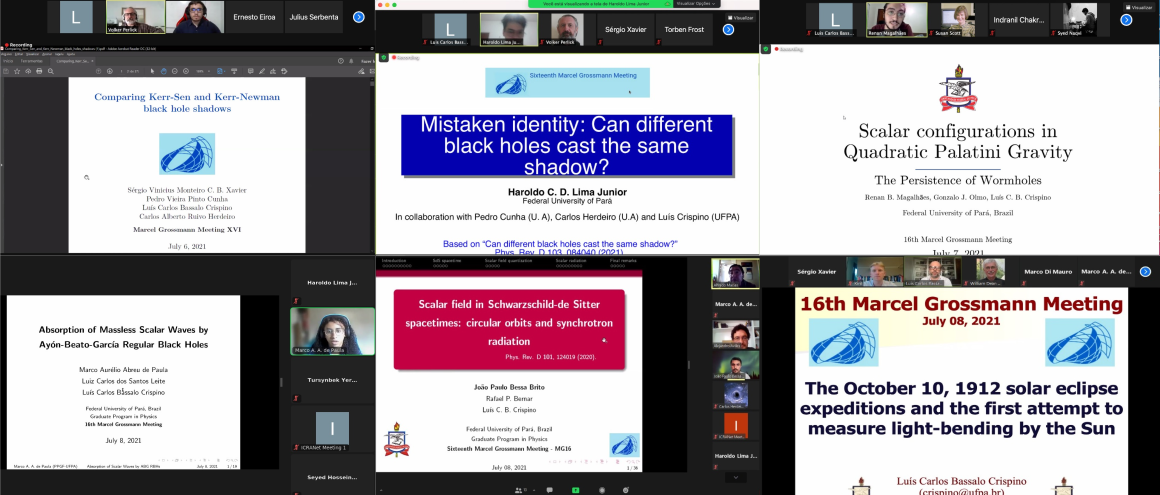This screenshot has height=495, width=1160.
Task: Select Torben Frost participant tile
Action: pyautogui.click(x=684, y=30)
